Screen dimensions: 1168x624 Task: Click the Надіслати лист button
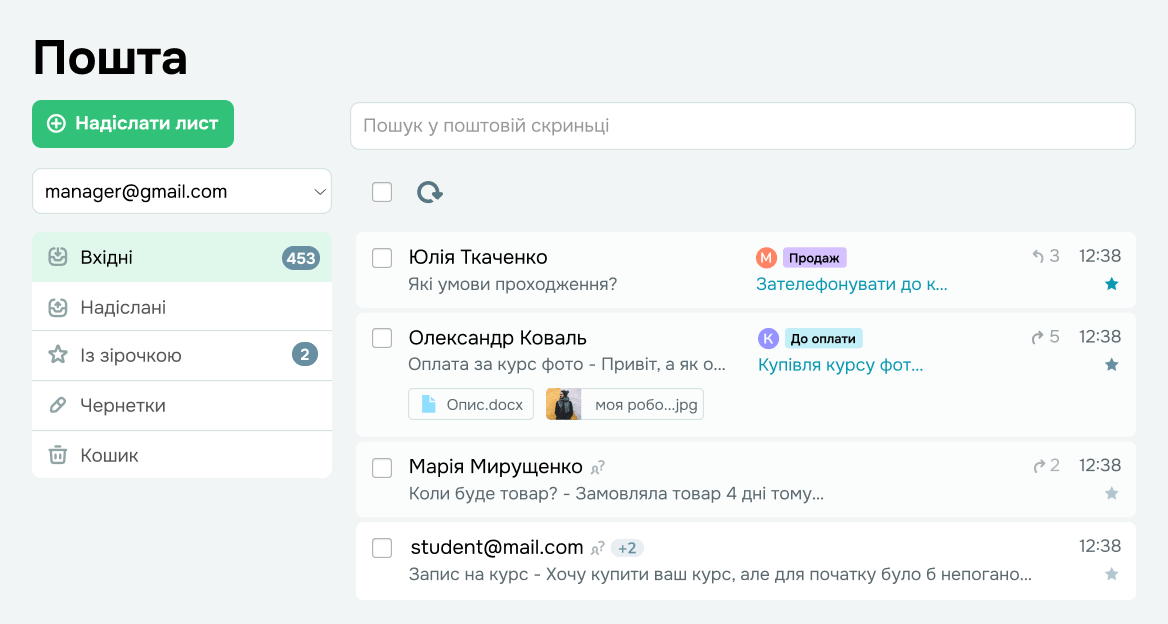(133, 124)
